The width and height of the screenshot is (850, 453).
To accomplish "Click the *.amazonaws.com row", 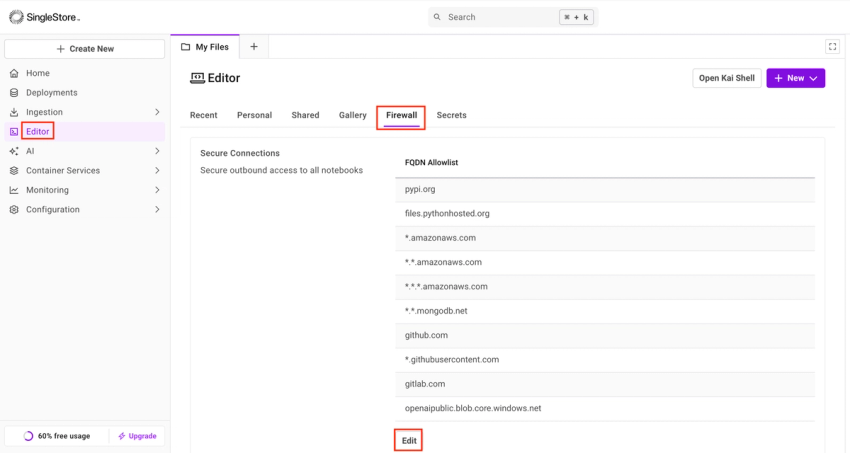I will point(605,238).
